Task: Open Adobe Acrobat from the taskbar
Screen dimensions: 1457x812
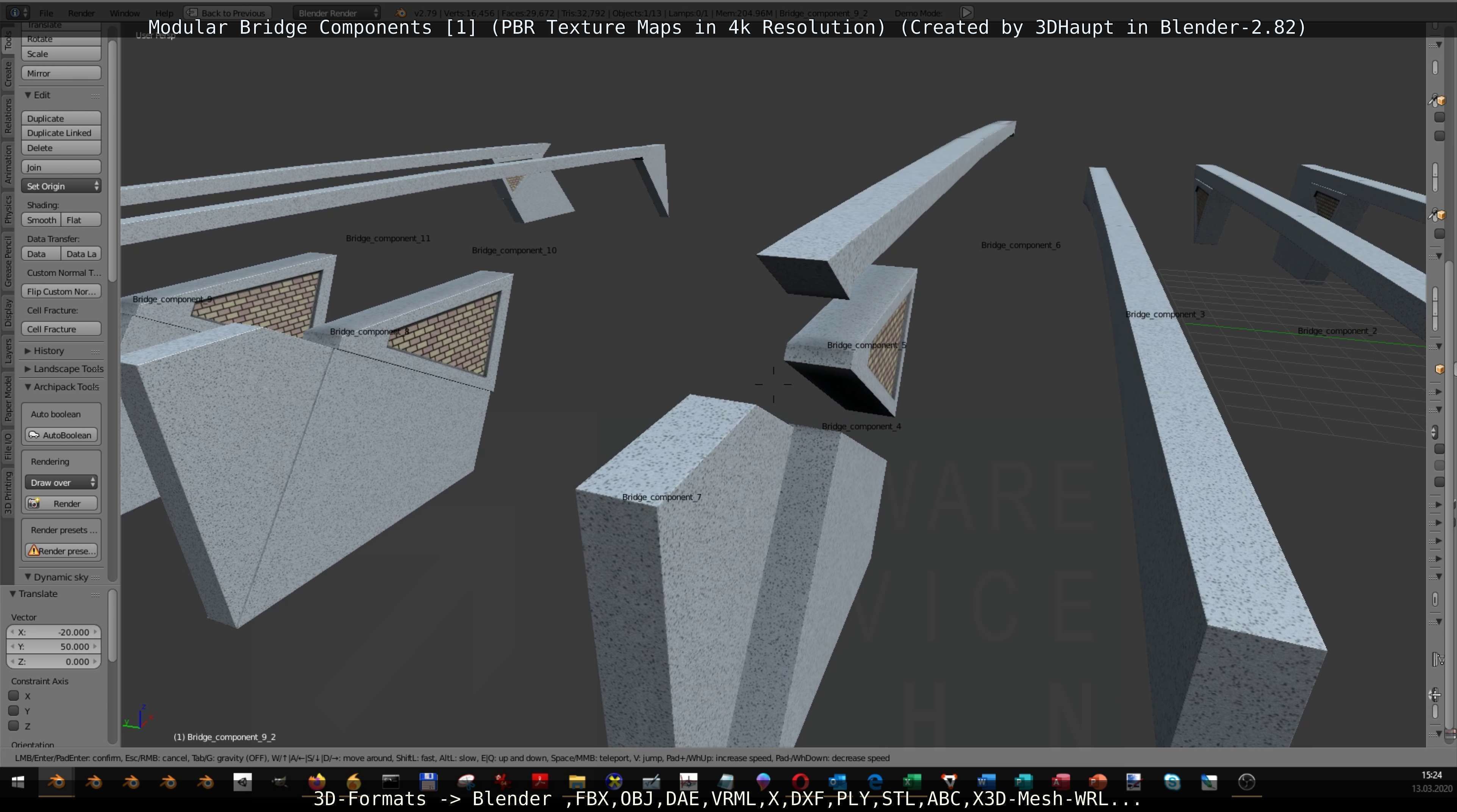Action: [x=539, y=782]
